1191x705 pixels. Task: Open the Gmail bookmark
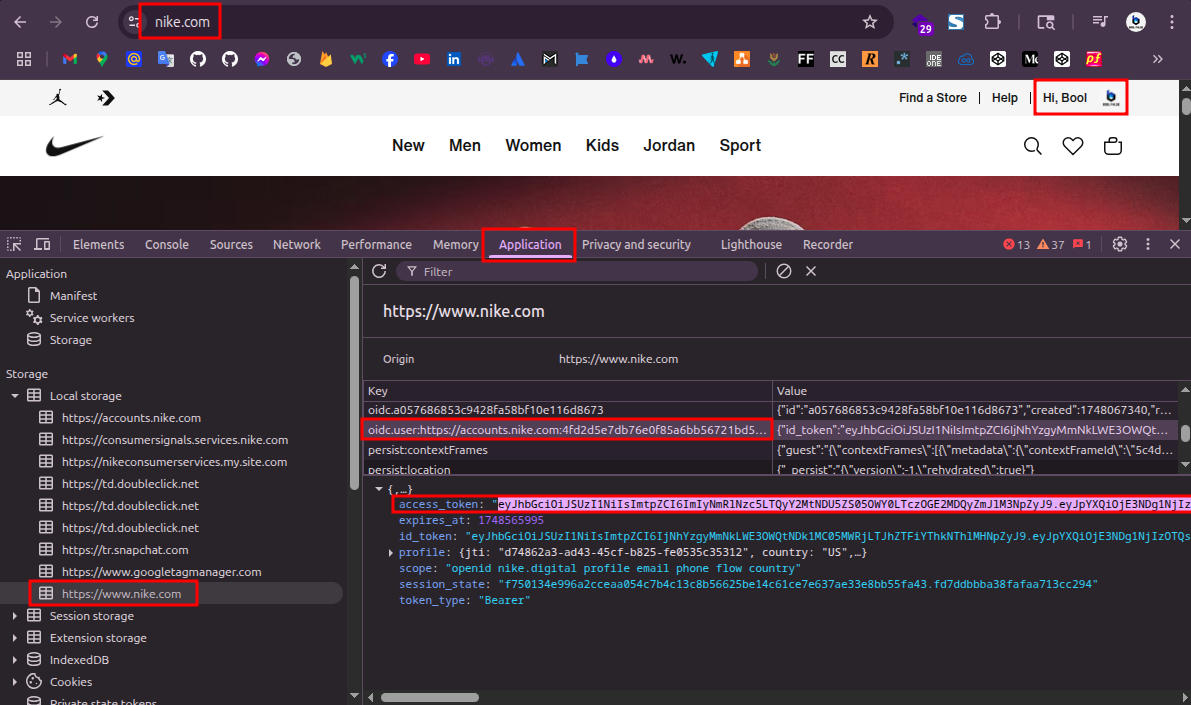(x=70, y=59)
